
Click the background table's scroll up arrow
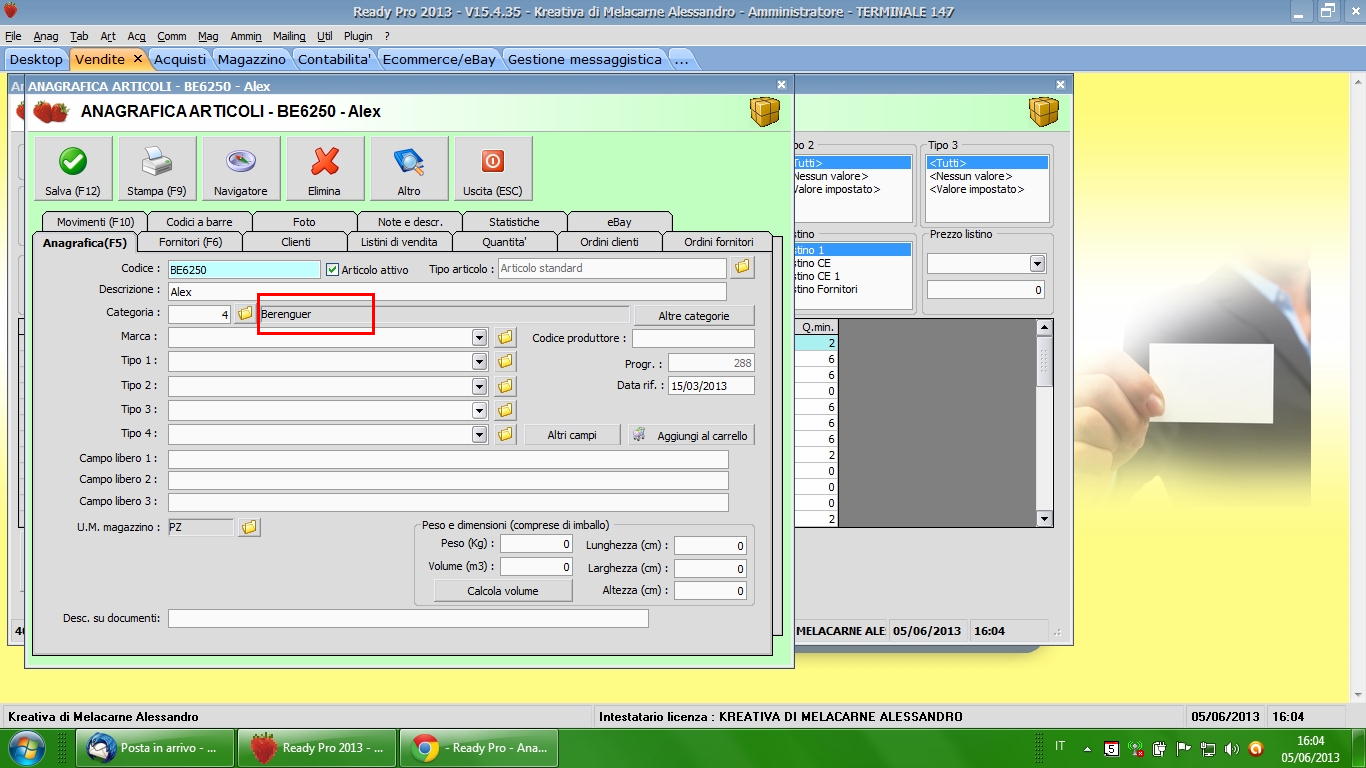[1045, 328]
